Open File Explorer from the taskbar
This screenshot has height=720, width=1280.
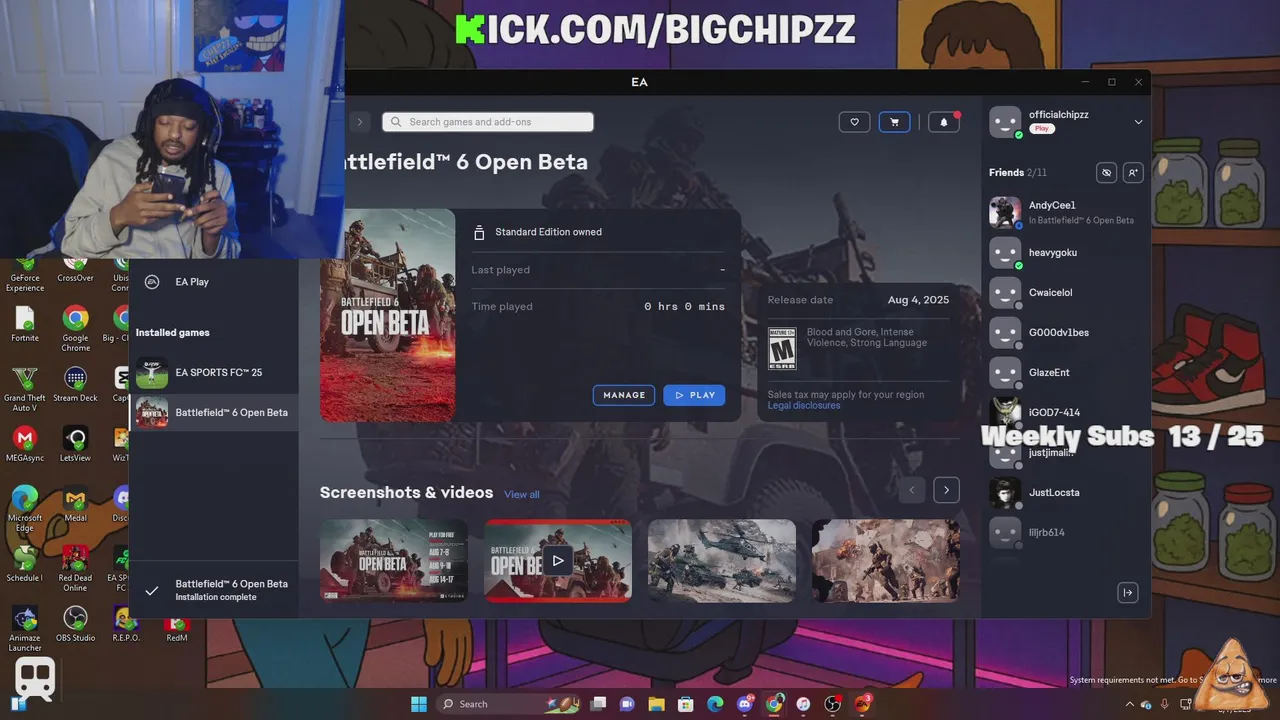[x=656, y=704]
